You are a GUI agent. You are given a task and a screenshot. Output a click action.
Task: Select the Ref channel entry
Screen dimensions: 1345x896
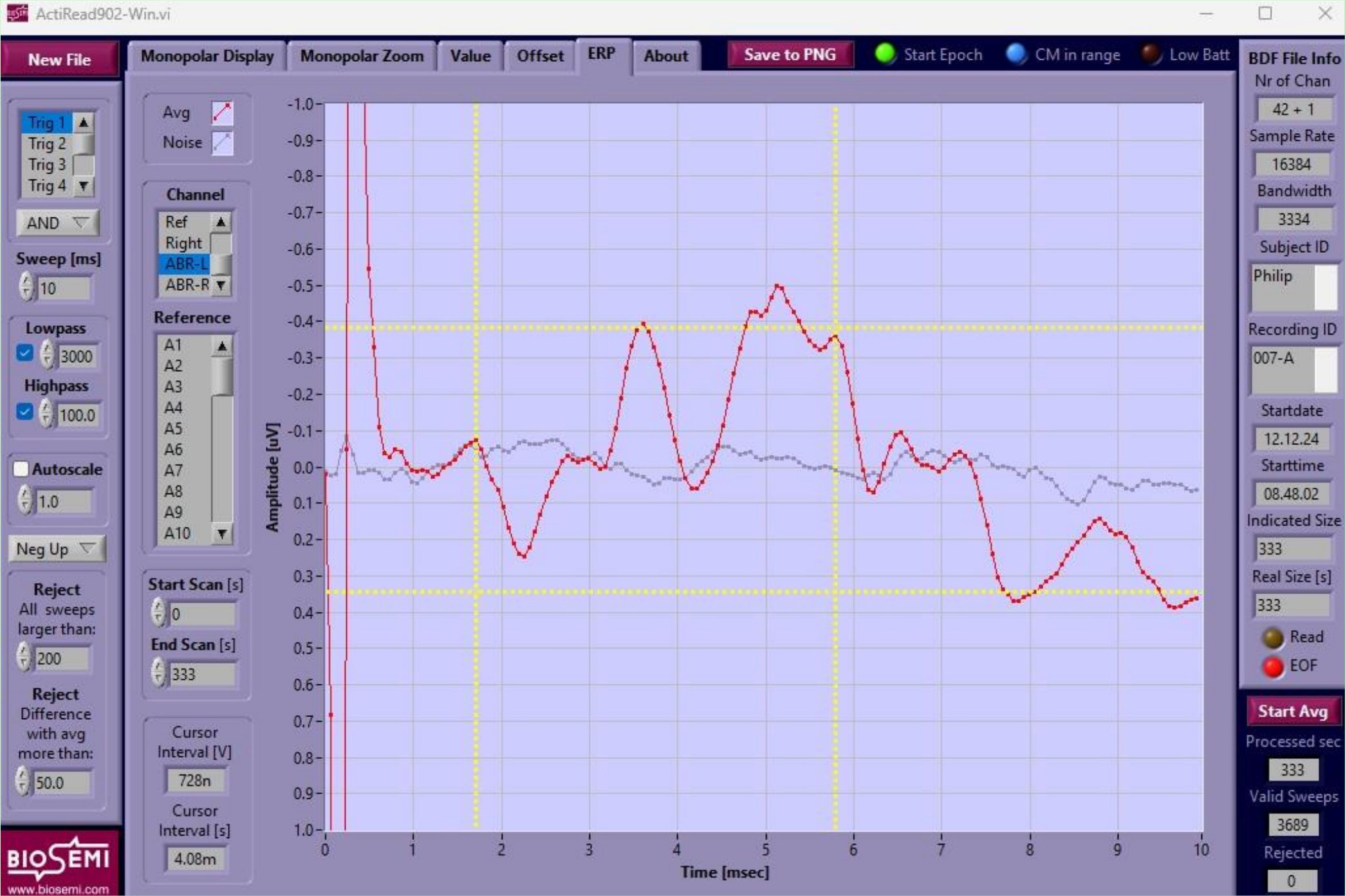coord(185,222)
